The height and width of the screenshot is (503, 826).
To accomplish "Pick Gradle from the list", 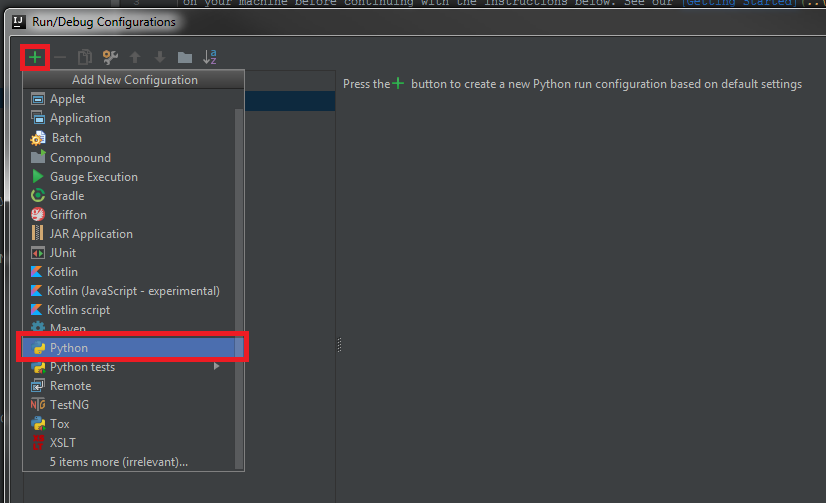I will pyautogui.click(x=129, y=196).
